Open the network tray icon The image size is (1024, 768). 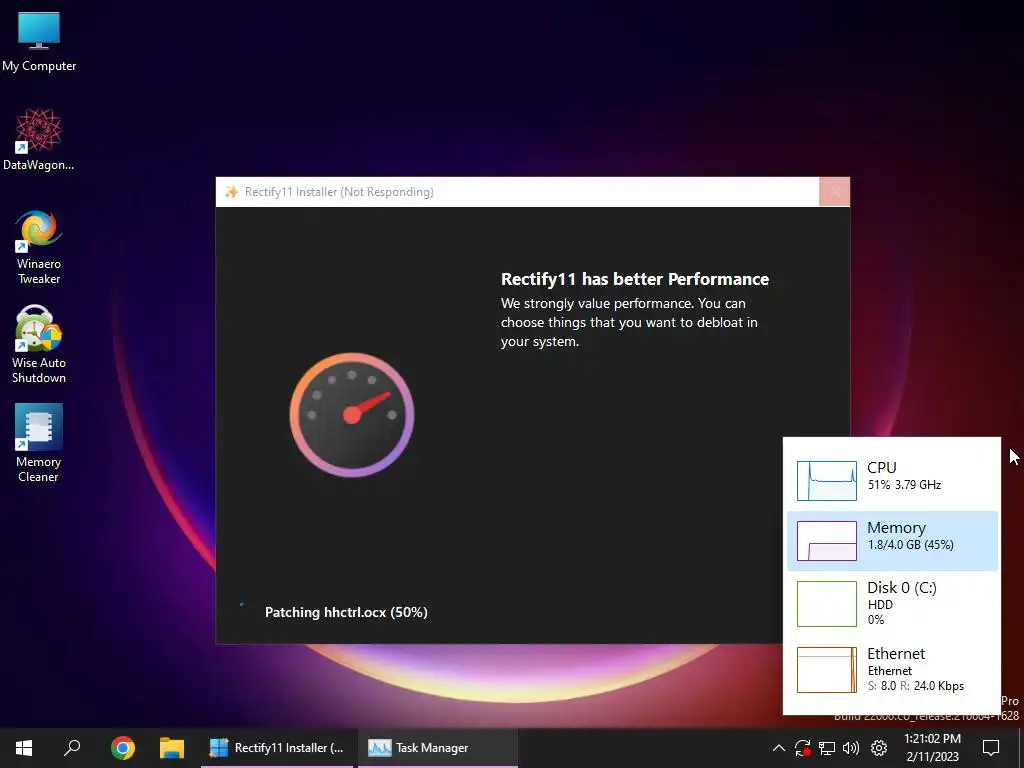click(827, 748)
